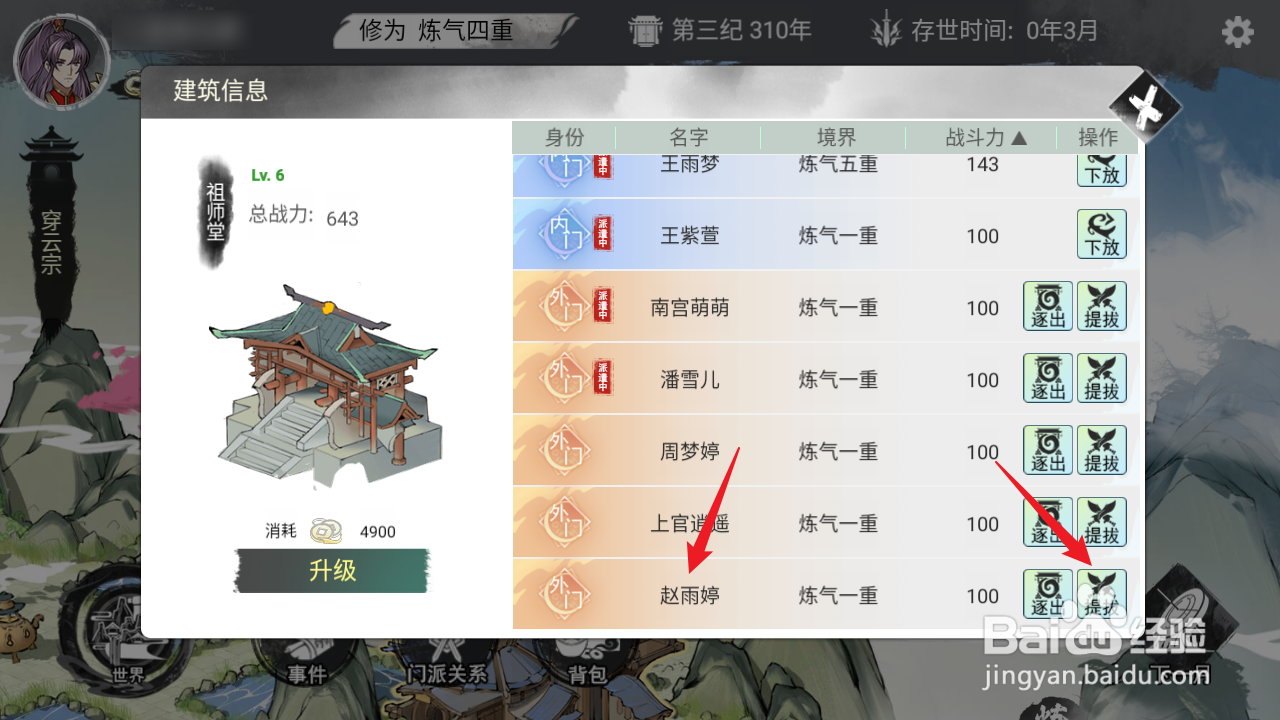The image size is (1280, 720).
Task: Select the 周梦婷 member row name
Action: 689,451
